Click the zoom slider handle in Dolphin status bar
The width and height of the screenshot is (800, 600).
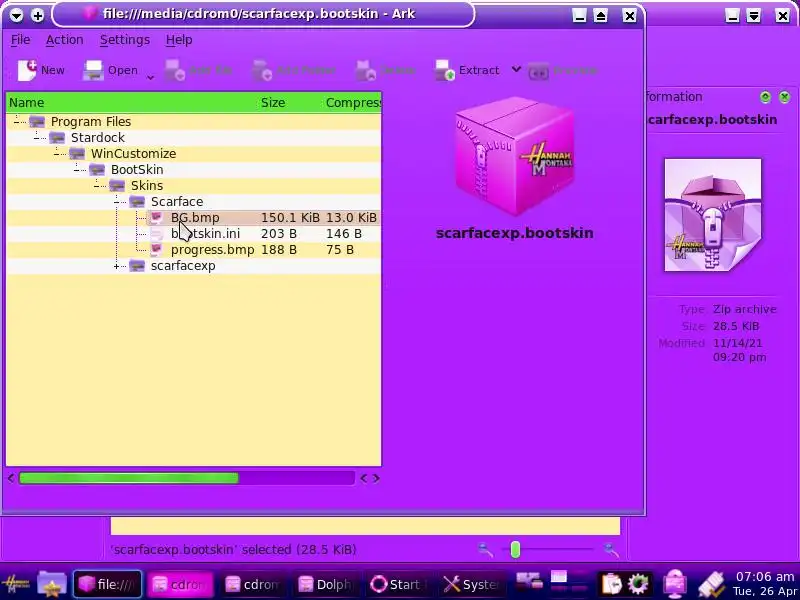click(515, 549)
